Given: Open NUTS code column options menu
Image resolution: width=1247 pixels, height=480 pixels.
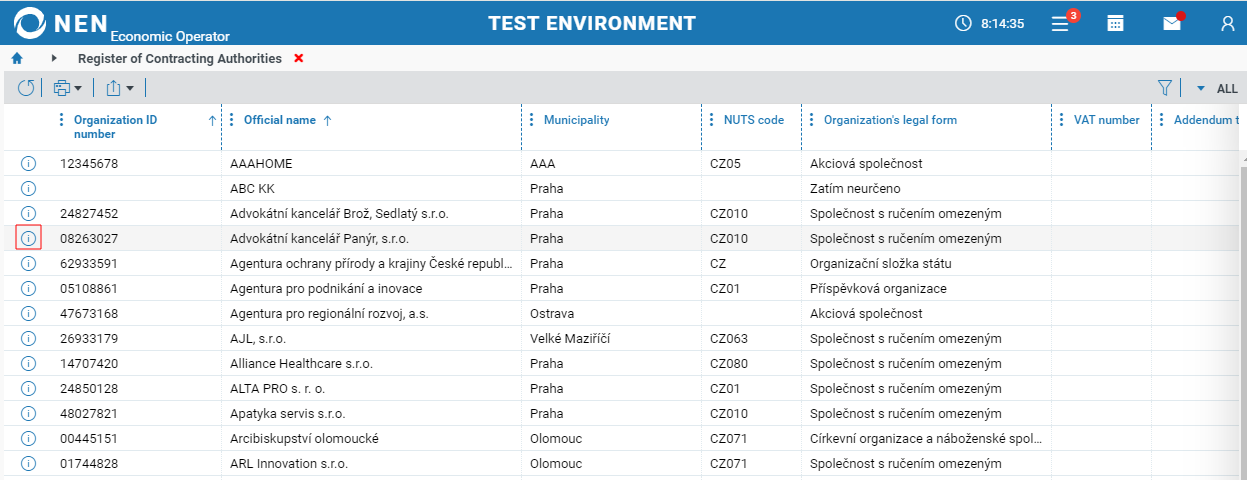Looking at the screenshot, I should pos(711,120).
